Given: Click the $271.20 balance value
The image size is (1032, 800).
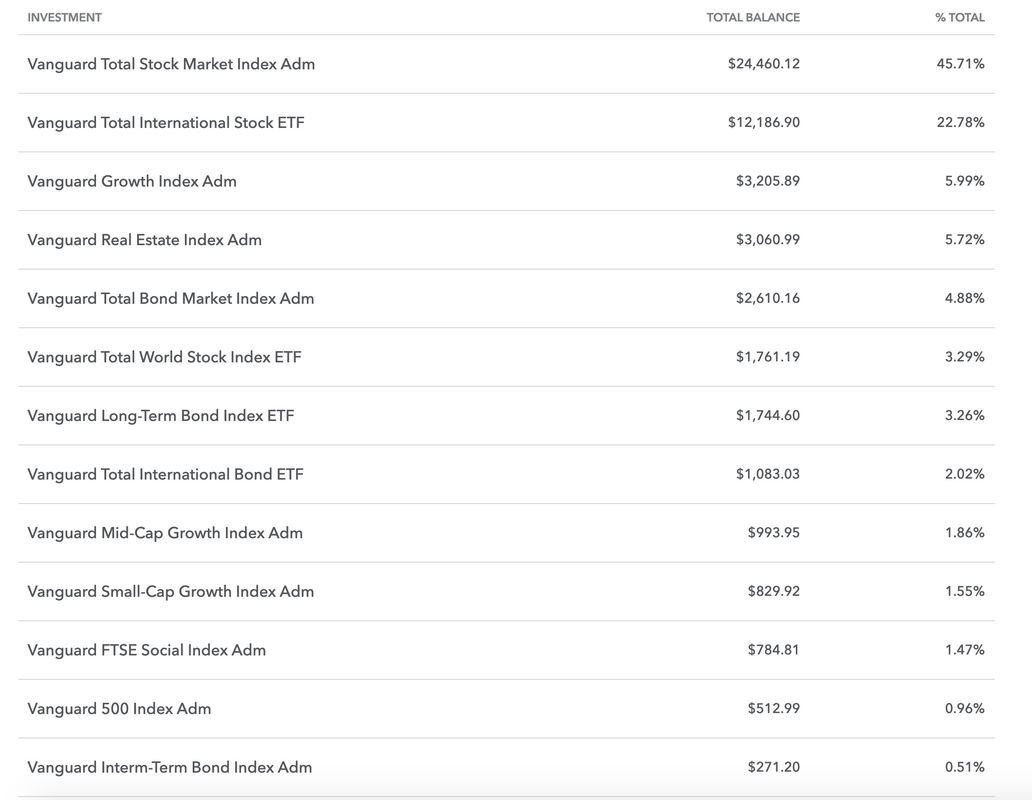Looking at the screenshot, I should (x=773, y=766).
